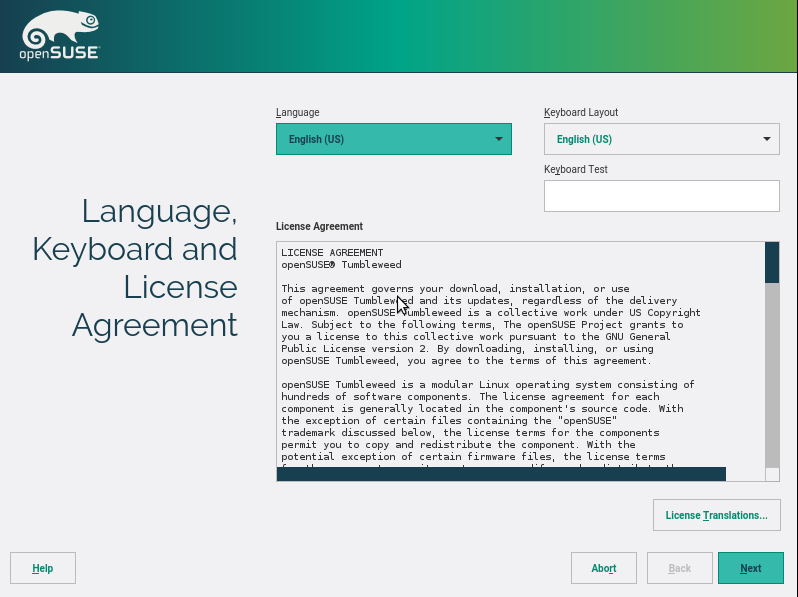Image resolution: width=798 pixels, height=597 pixels.
Task: Abort the installation
Action: pyautogui.click(x=604, y=568)
